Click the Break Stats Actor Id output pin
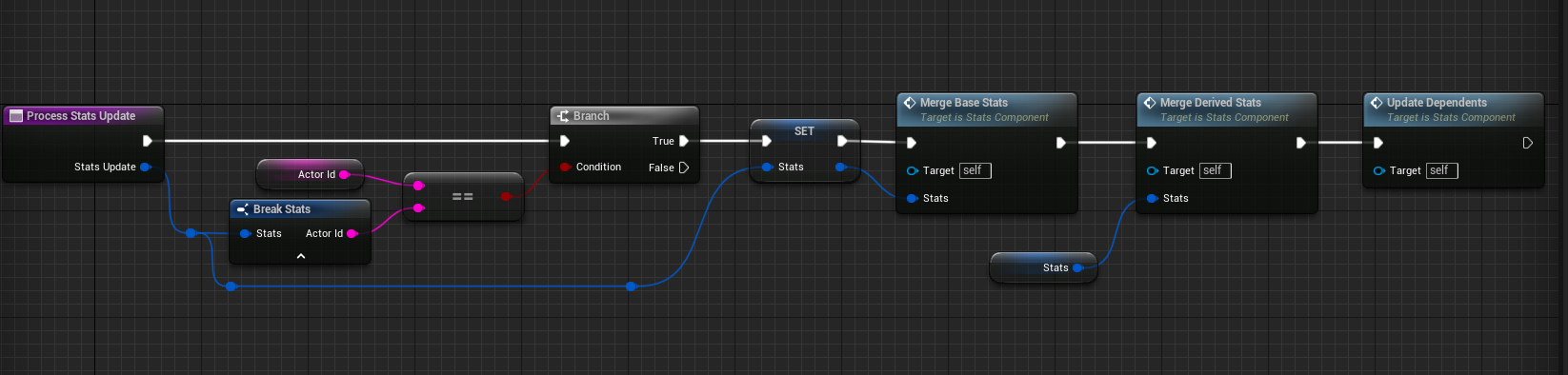1568x375 pixels. click(x=352, y=233)
